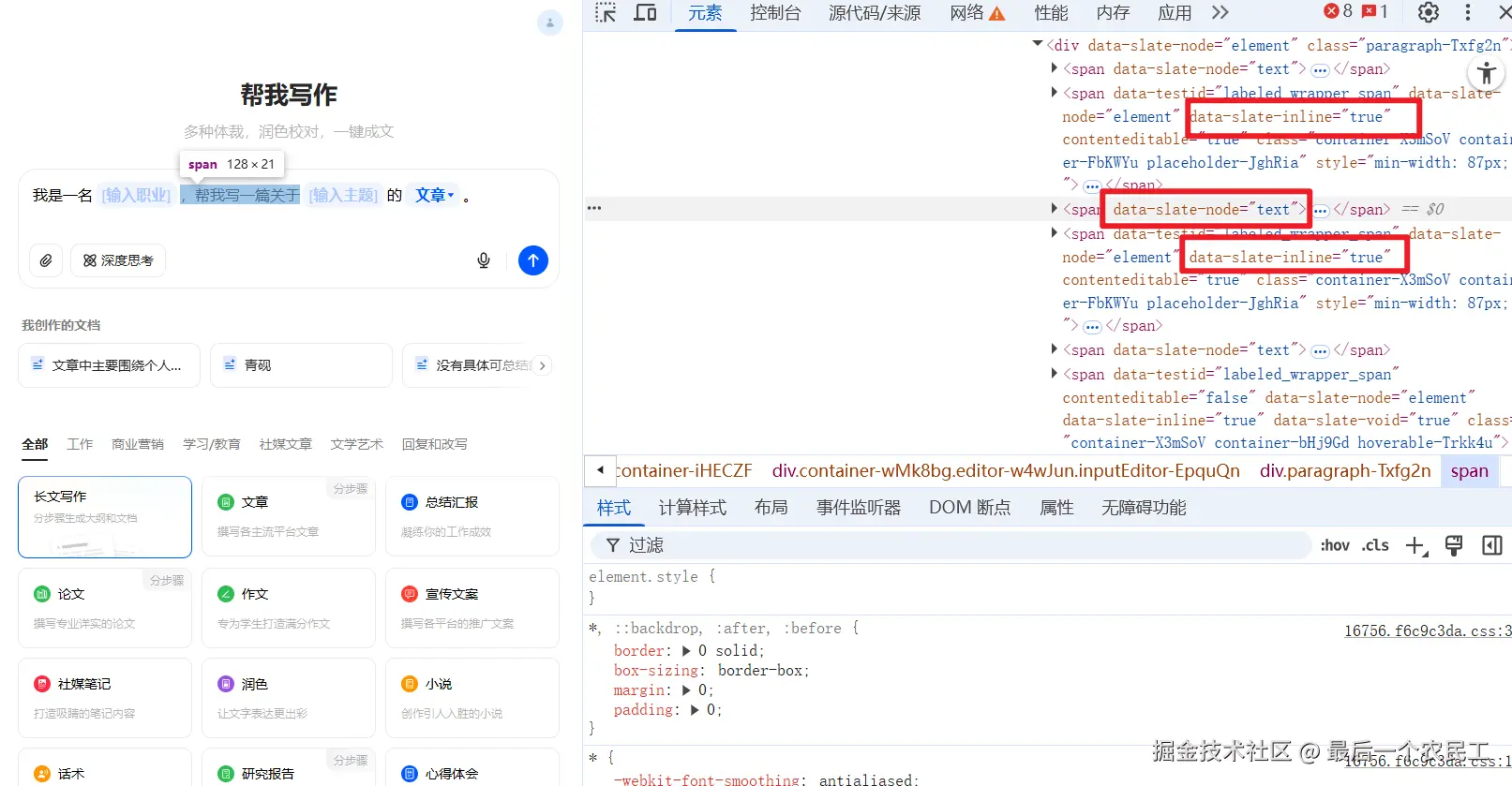Click the ellipsis of the selected span node
Screen dimensions: 1512x786
click(x=1320, y=210)
